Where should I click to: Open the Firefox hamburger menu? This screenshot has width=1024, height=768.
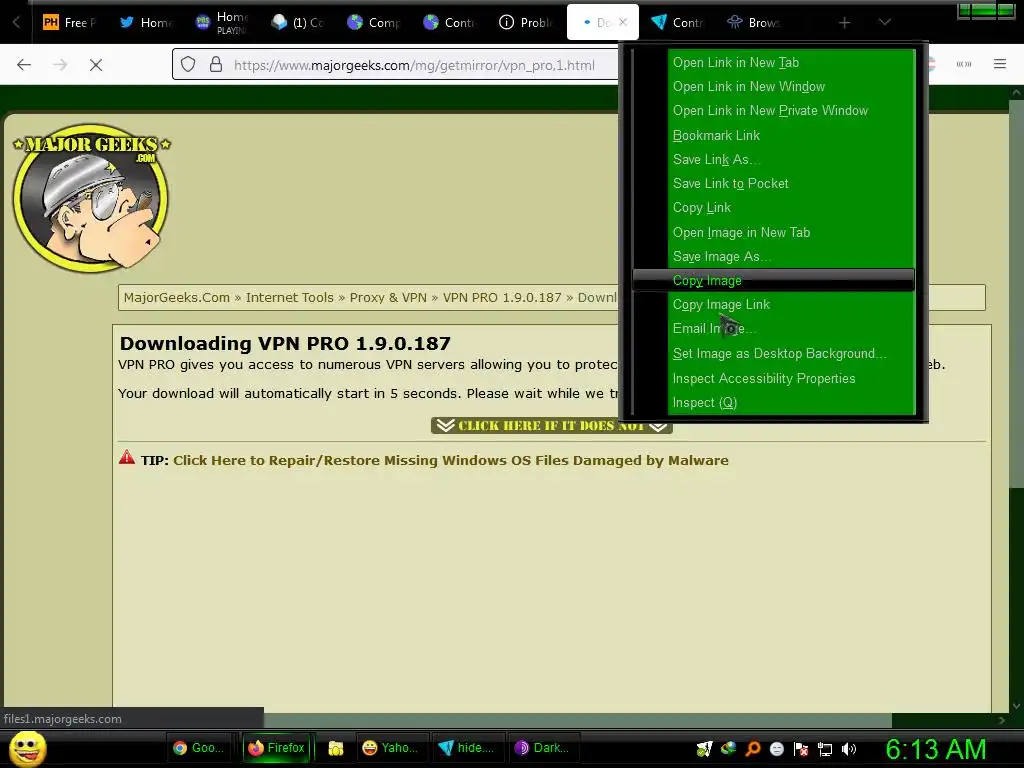point(1000,64)
